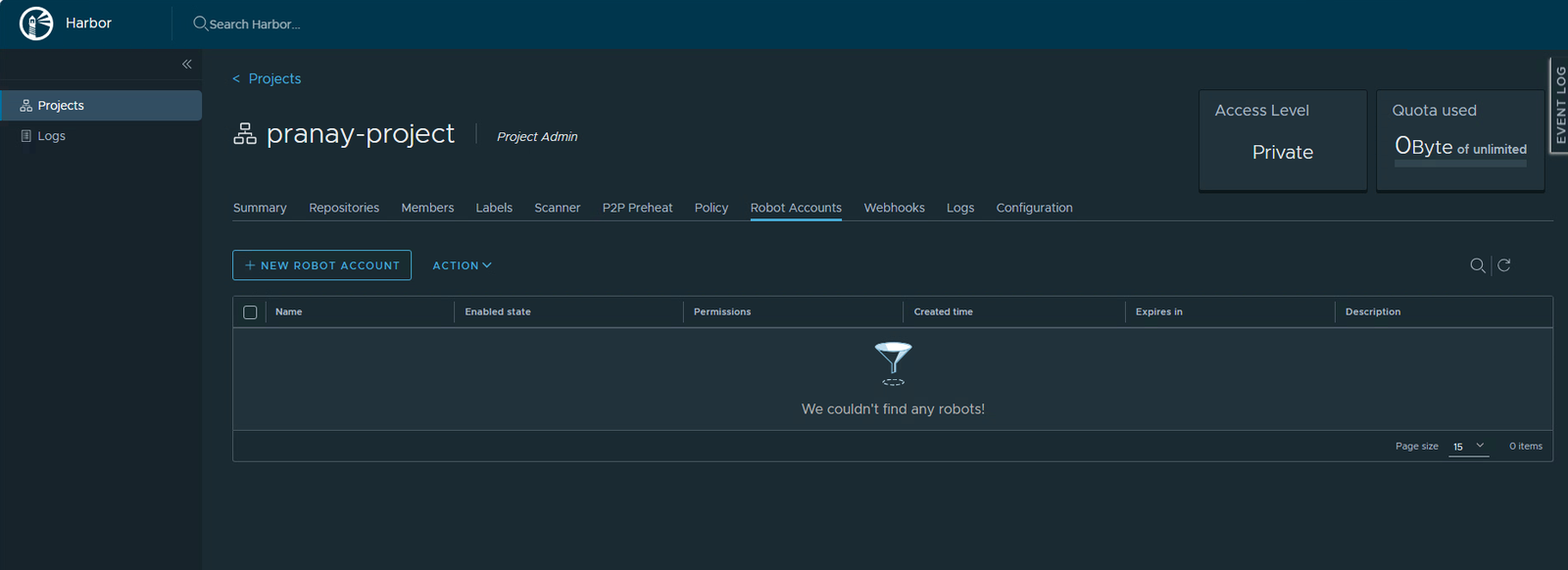Click the Quota used progress bar

1460,164
